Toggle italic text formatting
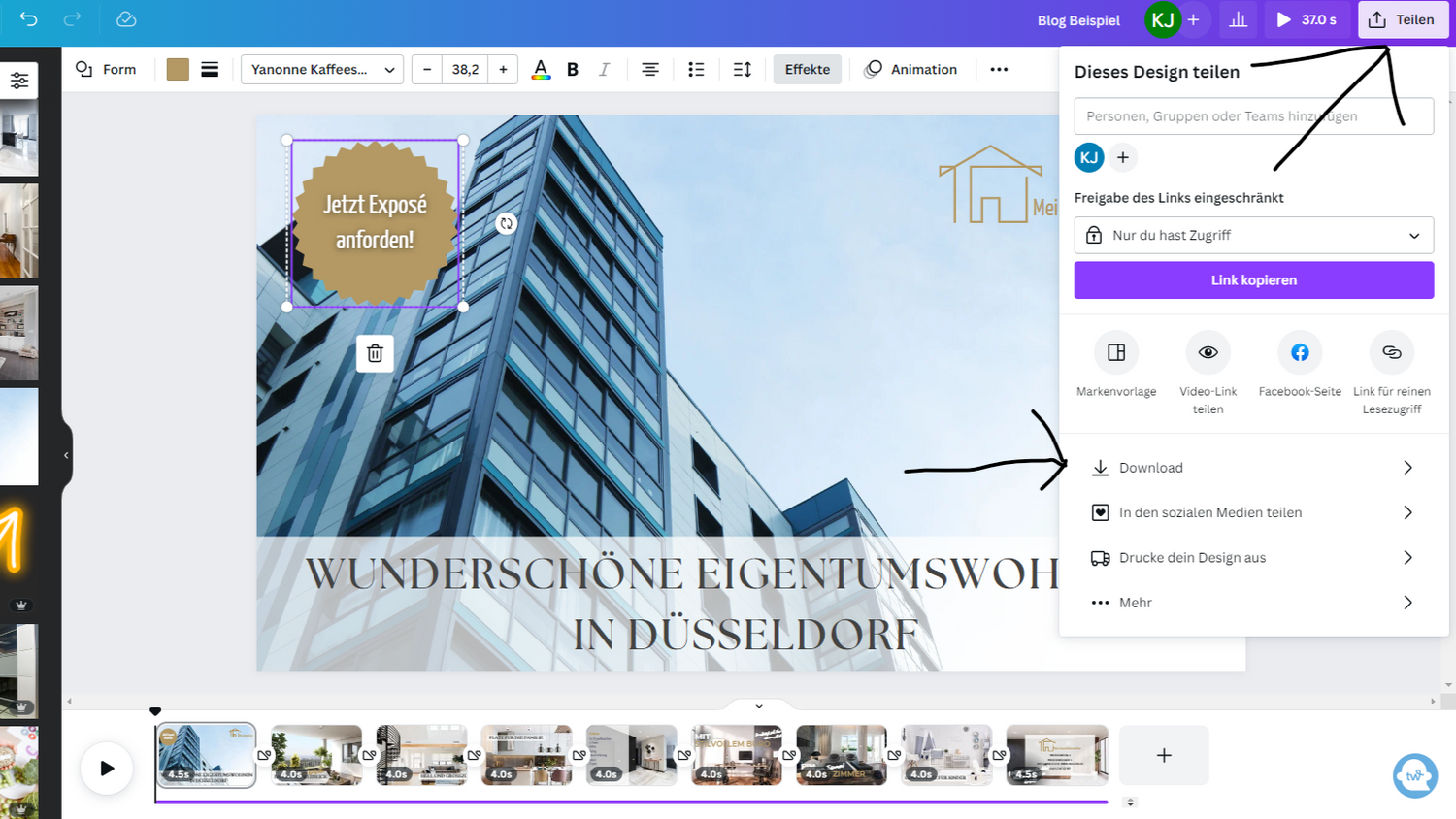Screen dimensions: 1456x819 click(604, 69)
